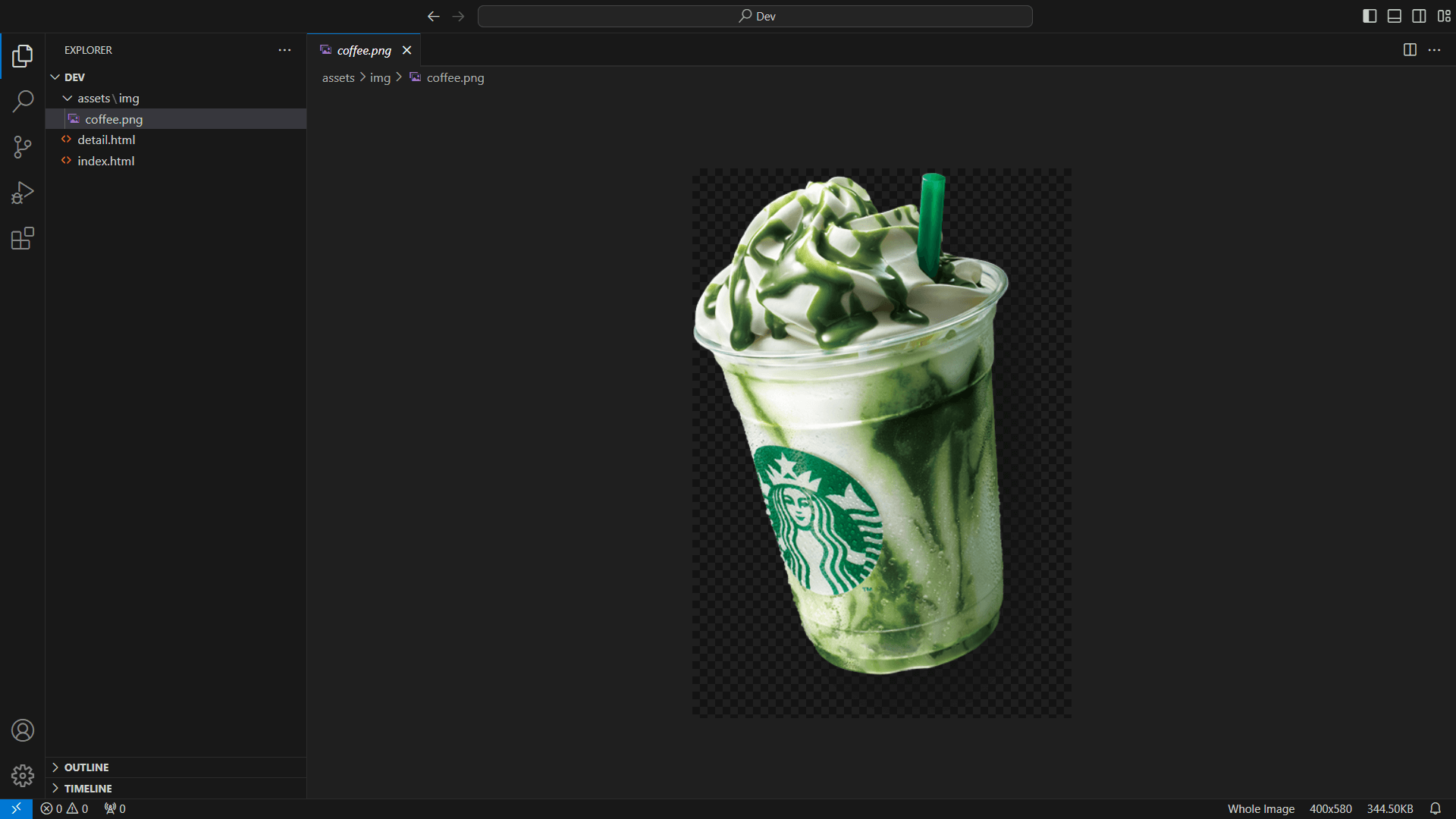Open the Run and Debug view

point(23,193)
